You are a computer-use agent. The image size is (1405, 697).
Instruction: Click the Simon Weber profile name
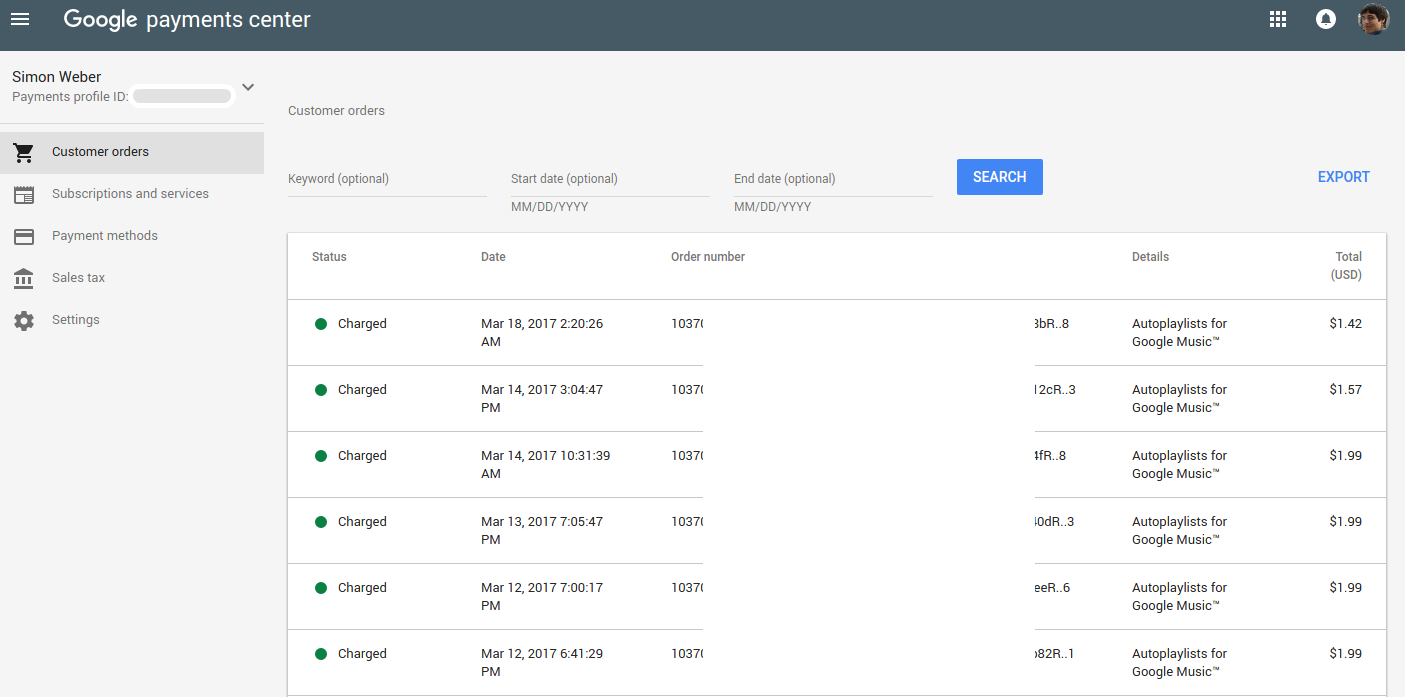pyautogui.click(x=57, y=77)
